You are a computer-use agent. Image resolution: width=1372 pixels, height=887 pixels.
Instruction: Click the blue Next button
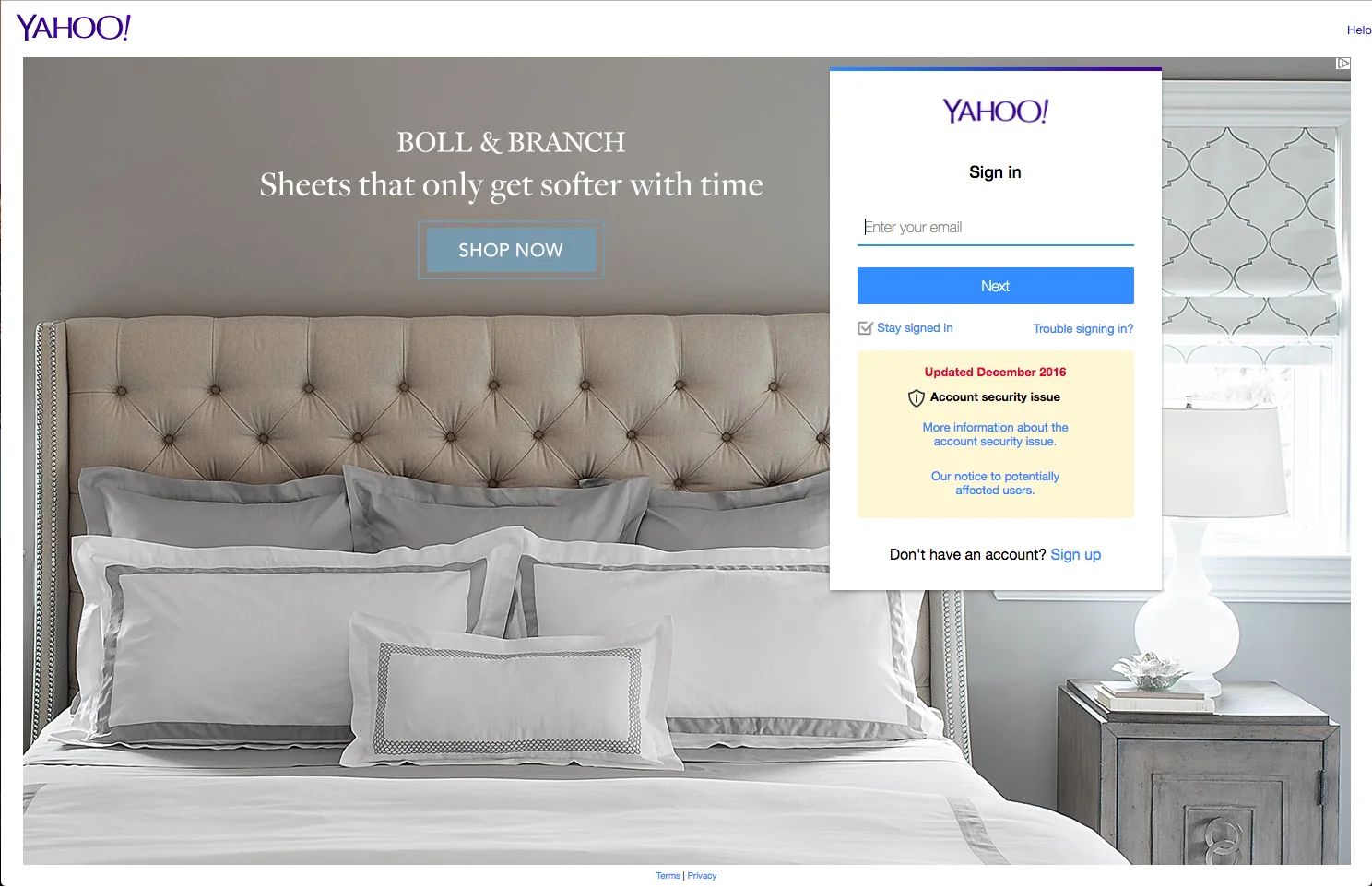point(996,286)
